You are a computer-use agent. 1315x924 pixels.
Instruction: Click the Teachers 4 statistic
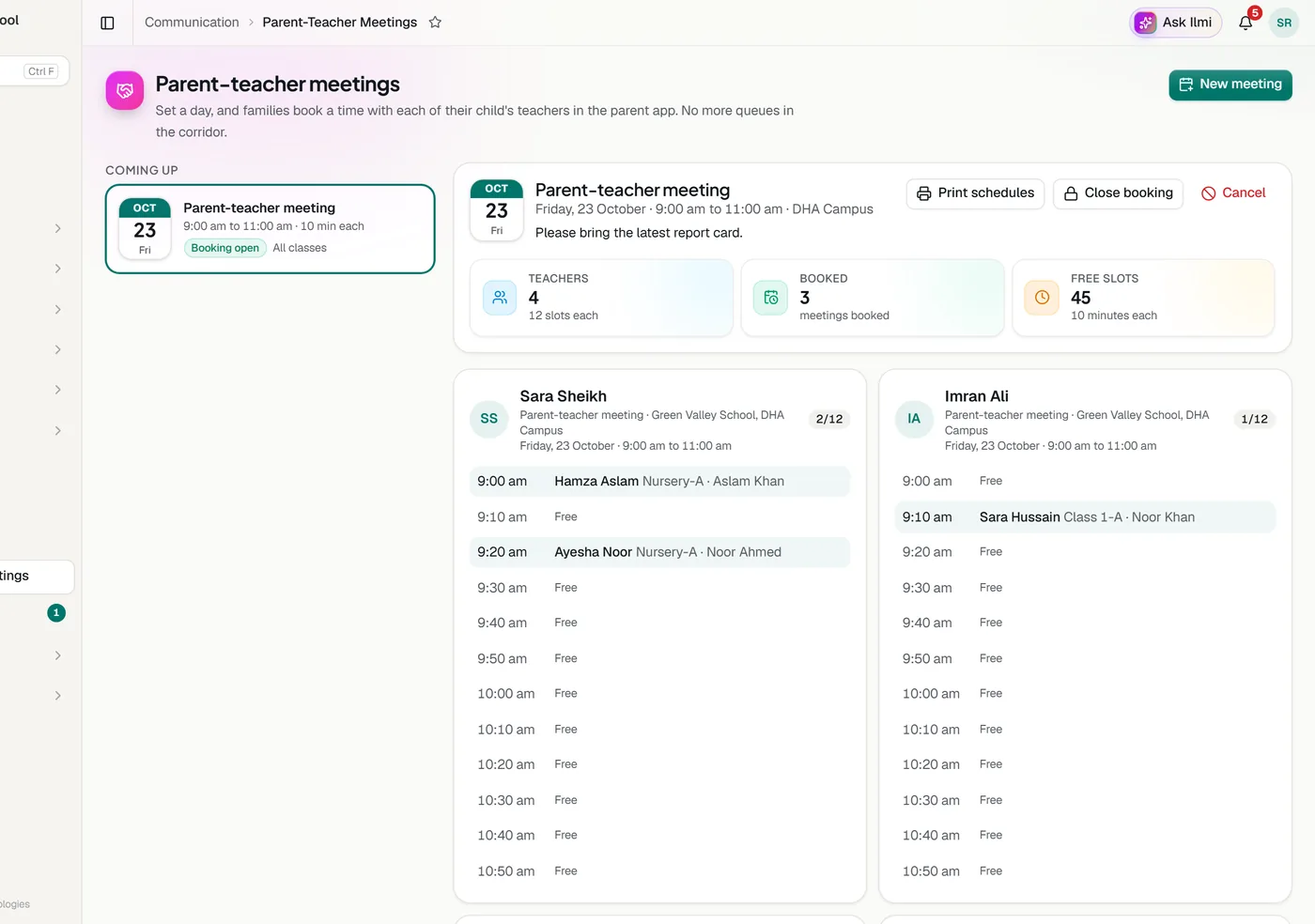coord(601,298)
